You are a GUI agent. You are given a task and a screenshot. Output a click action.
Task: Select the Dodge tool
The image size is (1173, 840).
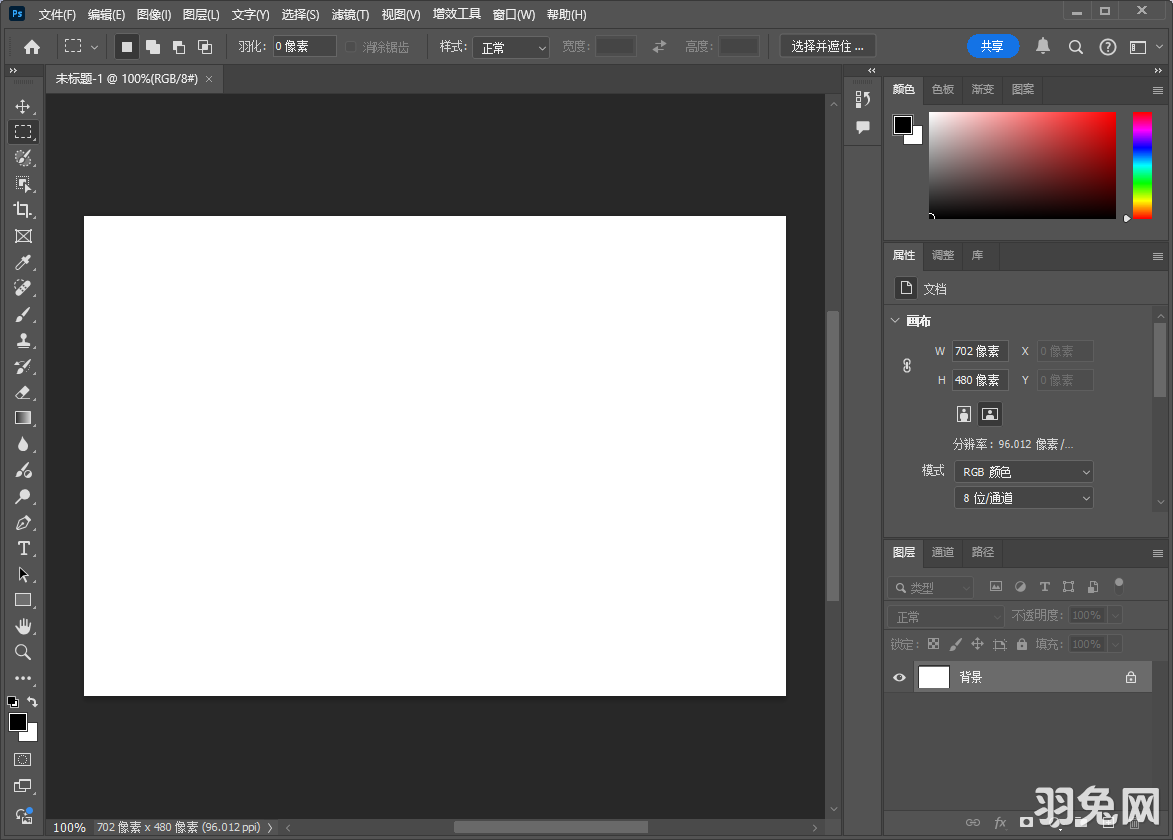pyautogui.click(x=23, y=497)
